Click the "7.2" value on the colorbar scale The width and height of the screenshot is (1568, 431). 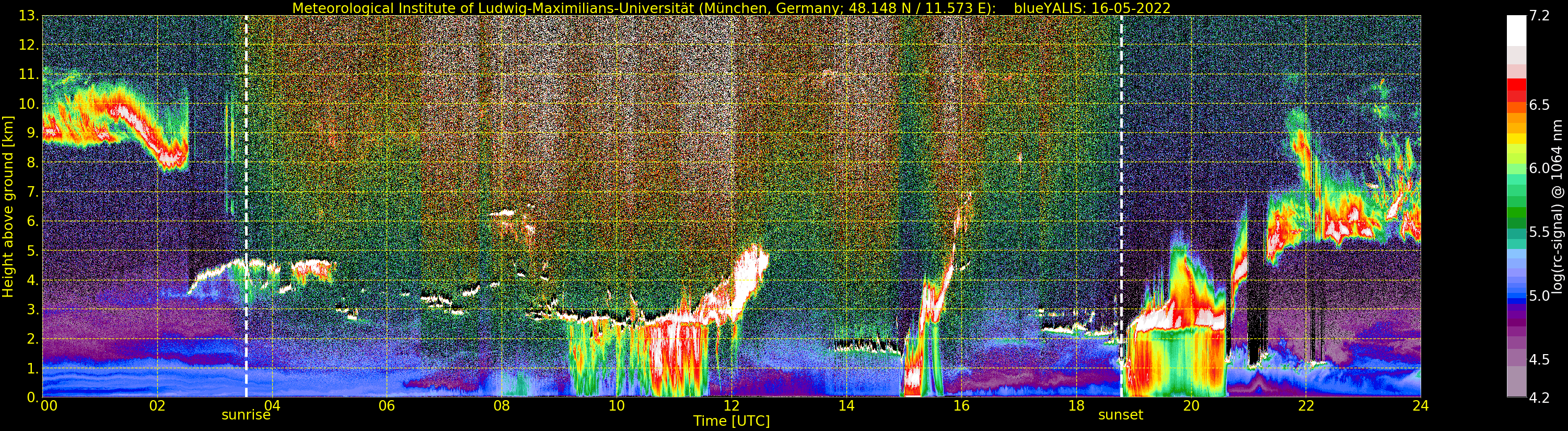(1539, 16)
